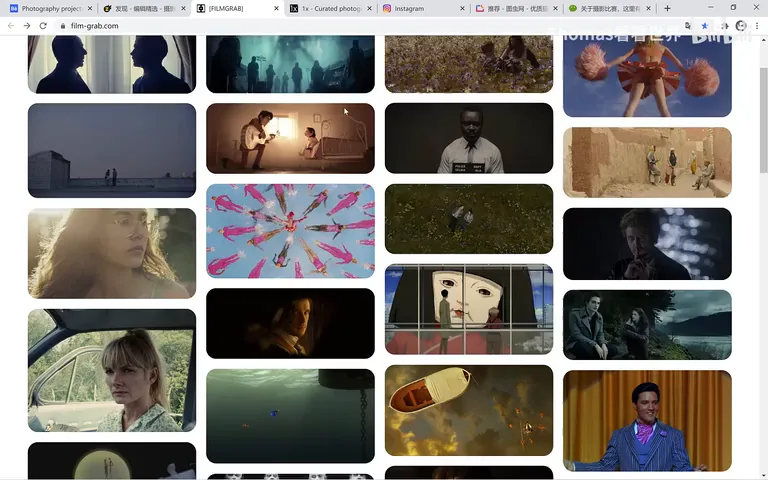
Task: Open the purple flower field still
Action: coord(469,64)
